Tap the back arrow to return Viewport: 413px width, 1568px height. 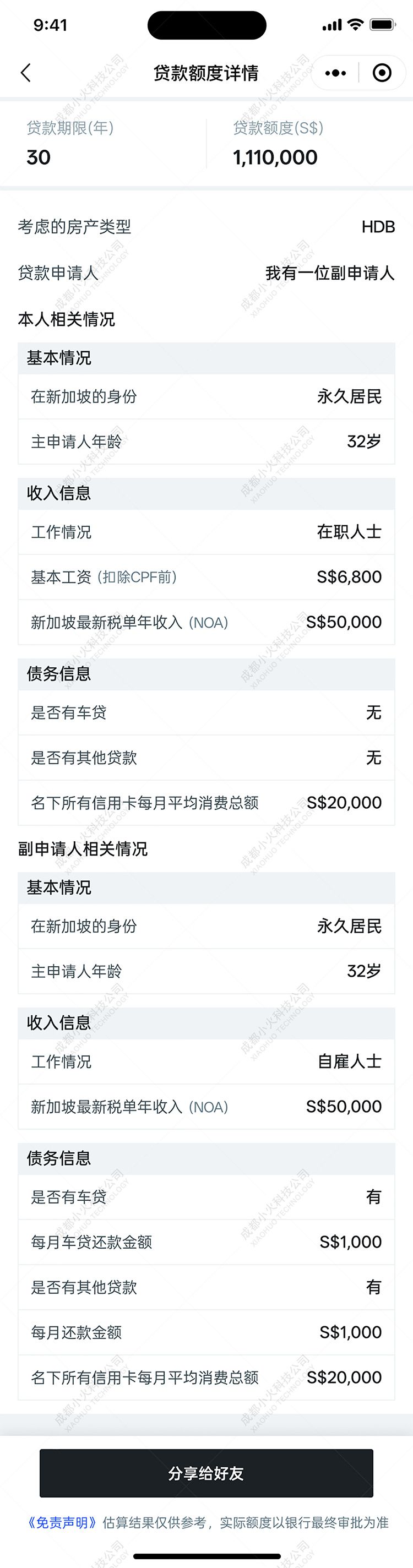[25, 73]
